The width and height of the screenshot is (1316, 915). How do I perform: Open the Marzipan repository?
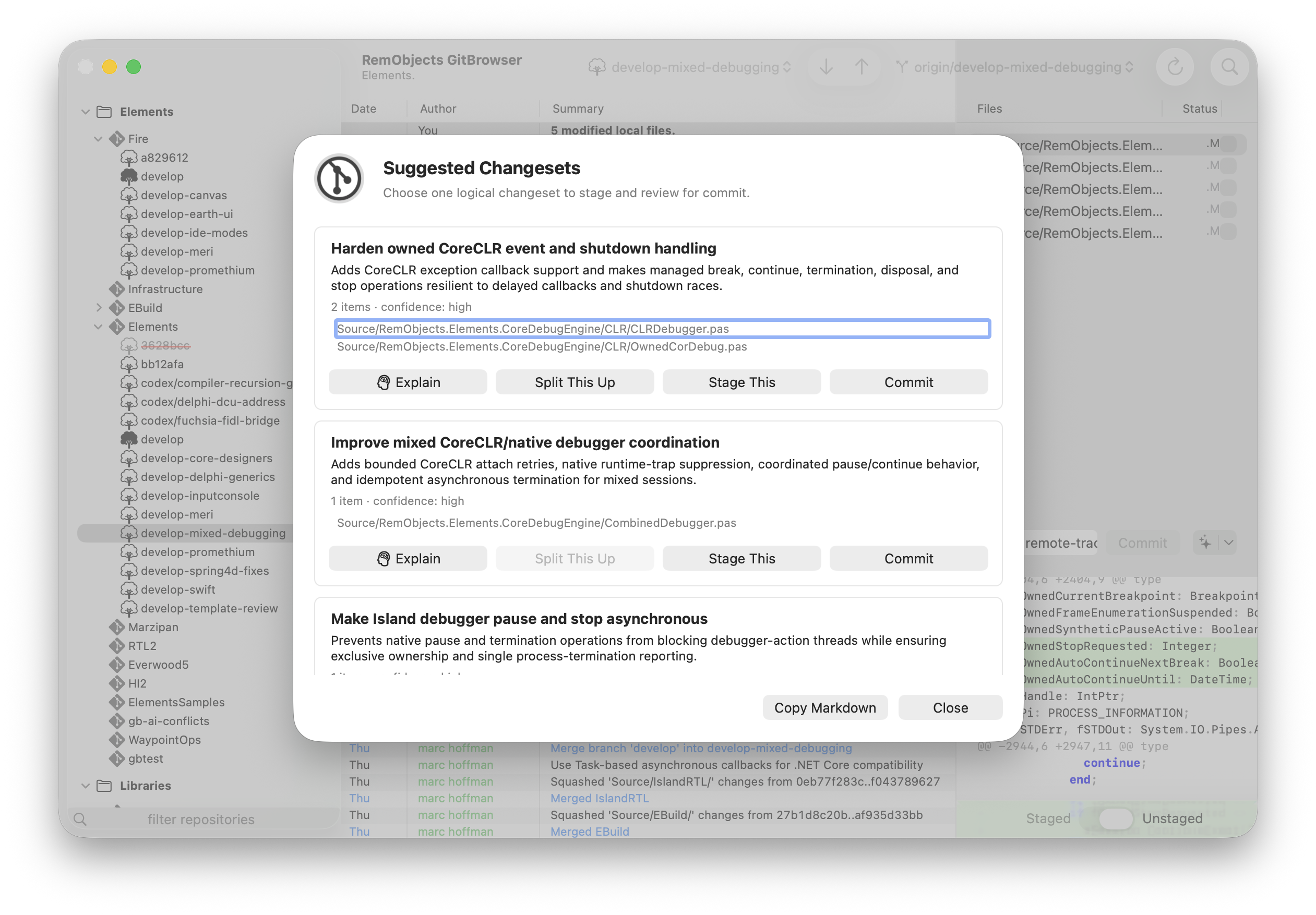point(152,628)
